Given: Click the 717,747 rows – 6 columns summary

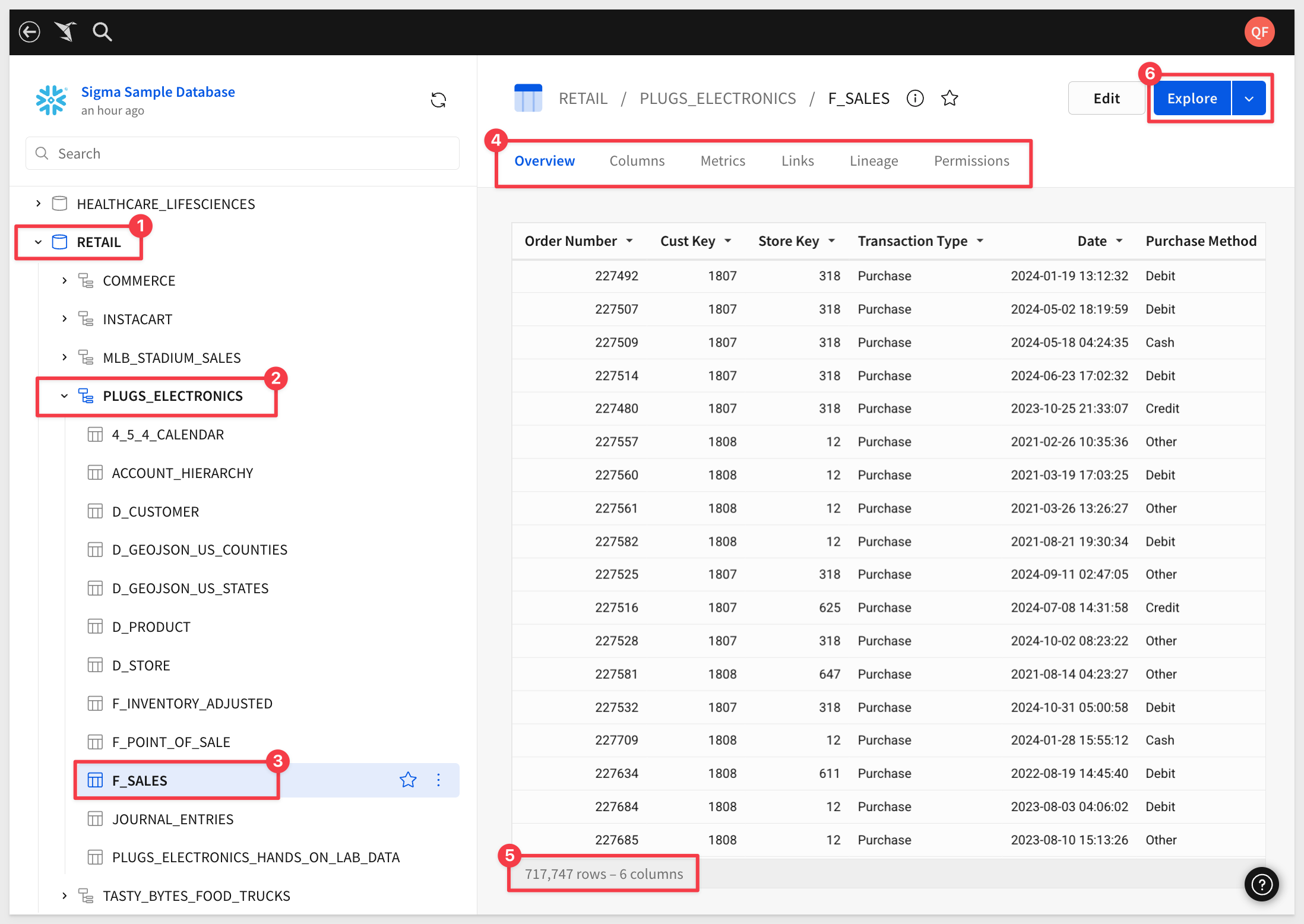Looking at the screenshot, I should coord(604,874).
